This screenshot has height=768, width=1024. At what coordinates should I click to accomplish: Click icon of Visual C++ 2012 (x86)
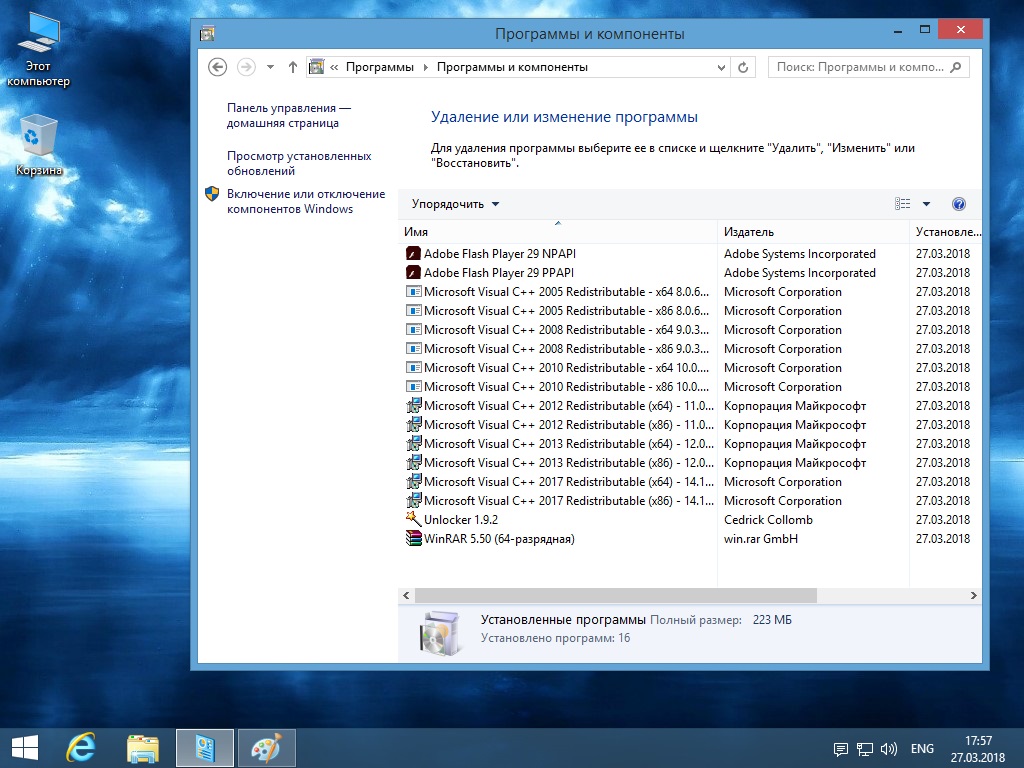click(x=413, y=424)
